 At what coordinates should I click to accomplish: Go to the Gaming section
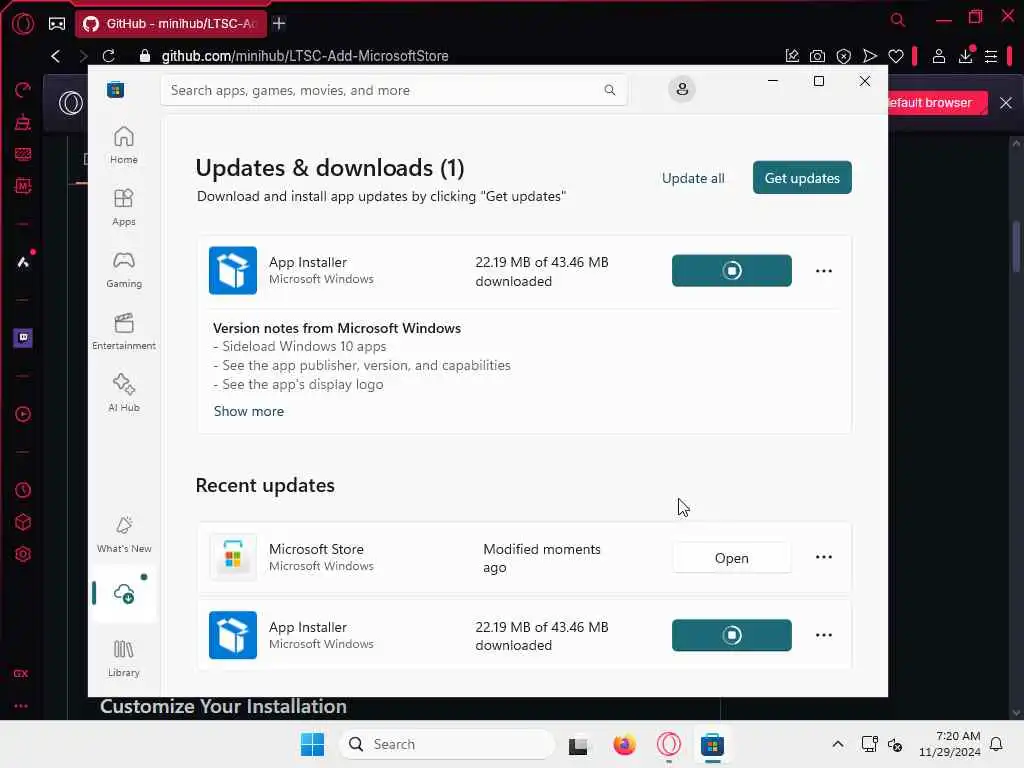point(123,269)
